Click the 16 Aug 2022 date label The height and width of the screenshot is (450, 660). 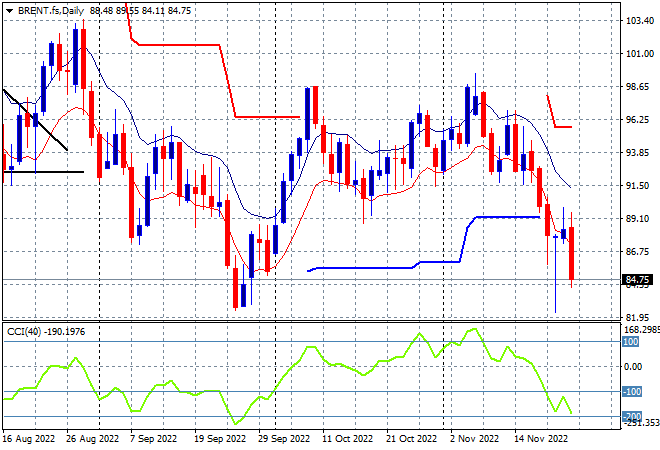[x=29, y=439]
